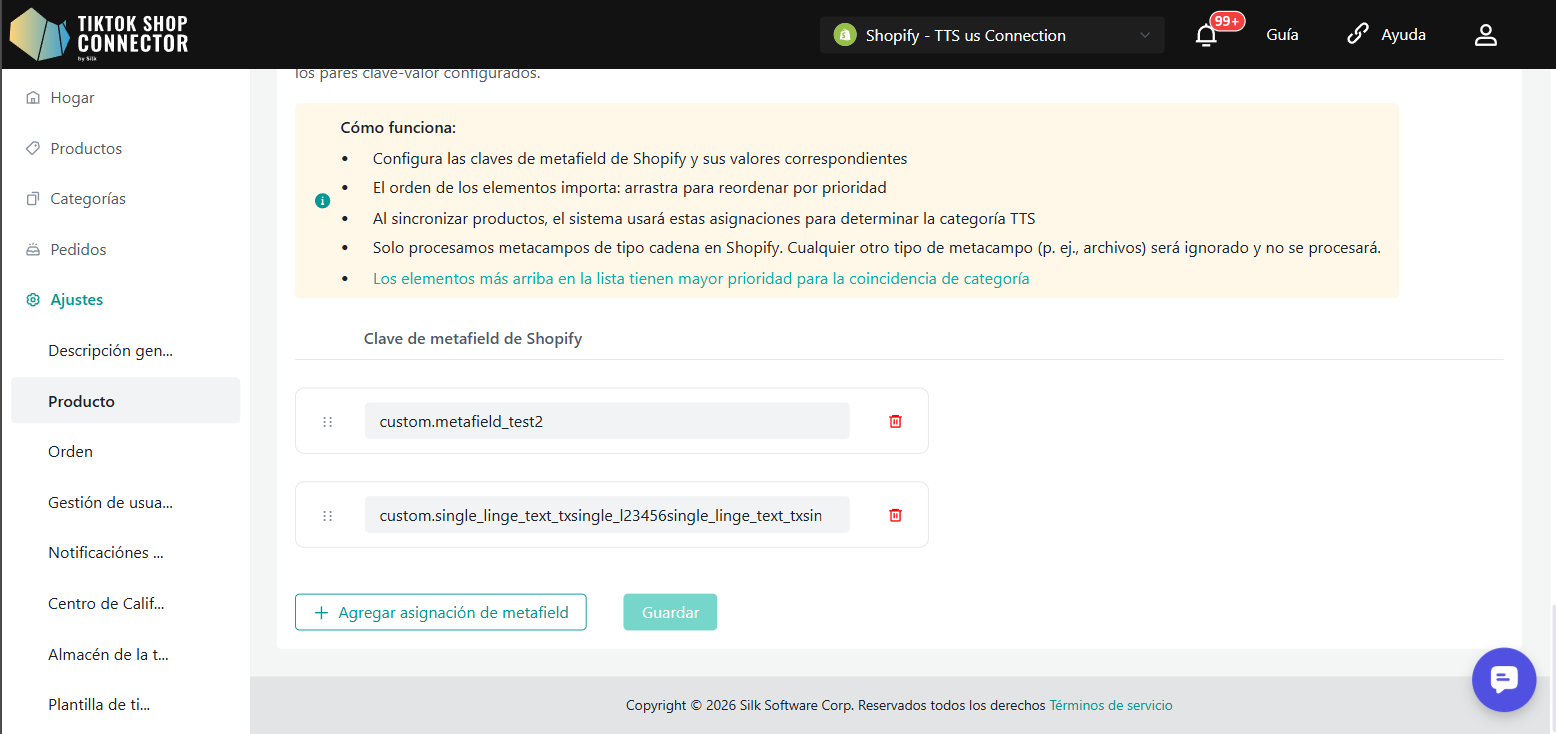Collapse the Ajustes sidebar section
1556x734 pixels.
pos(77,300)
